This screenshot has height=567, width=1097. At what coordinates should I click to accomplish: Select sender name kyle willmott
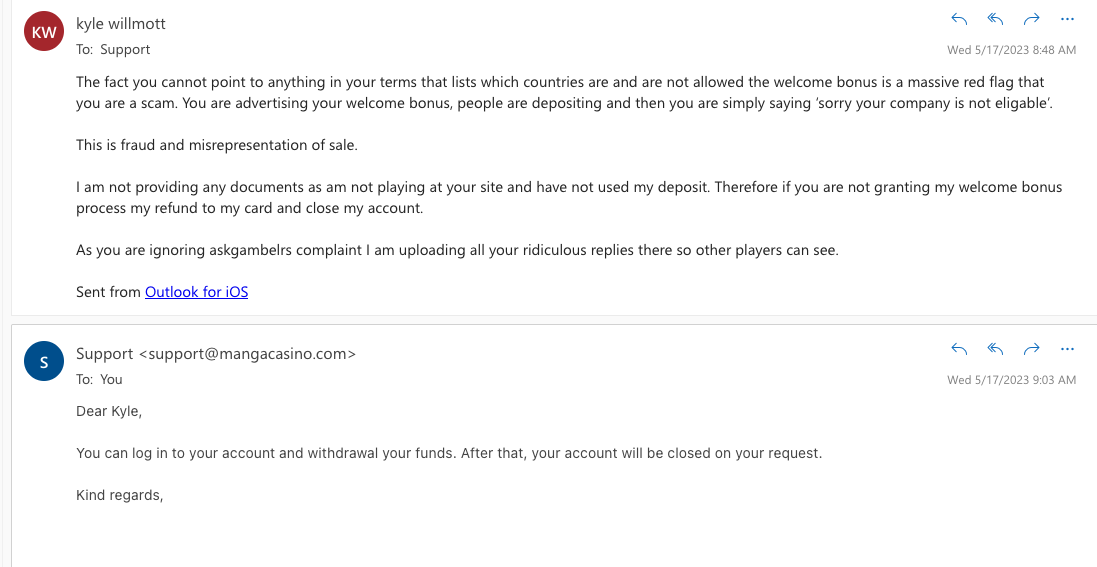pyautogui.click(x=121, y=23)
